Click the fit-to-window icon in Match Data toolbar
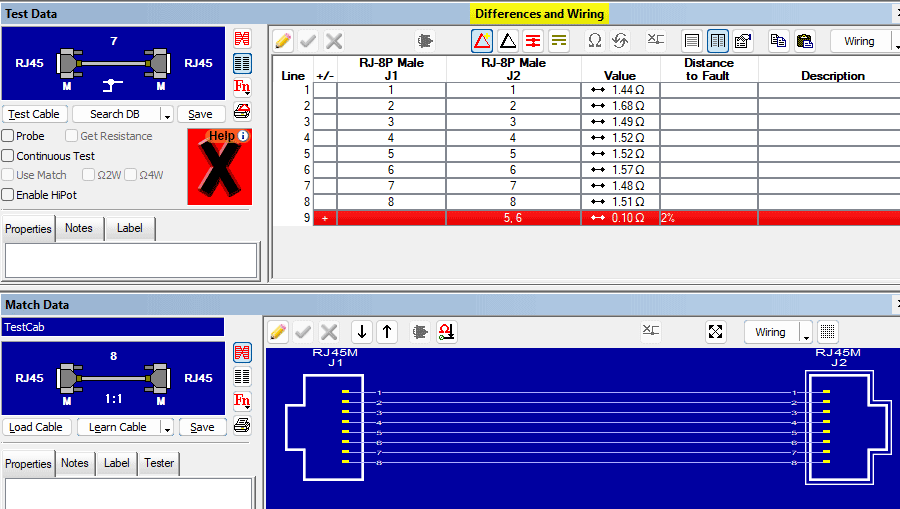The width and height of the screenshot is (900, 509). click(715, 332)
